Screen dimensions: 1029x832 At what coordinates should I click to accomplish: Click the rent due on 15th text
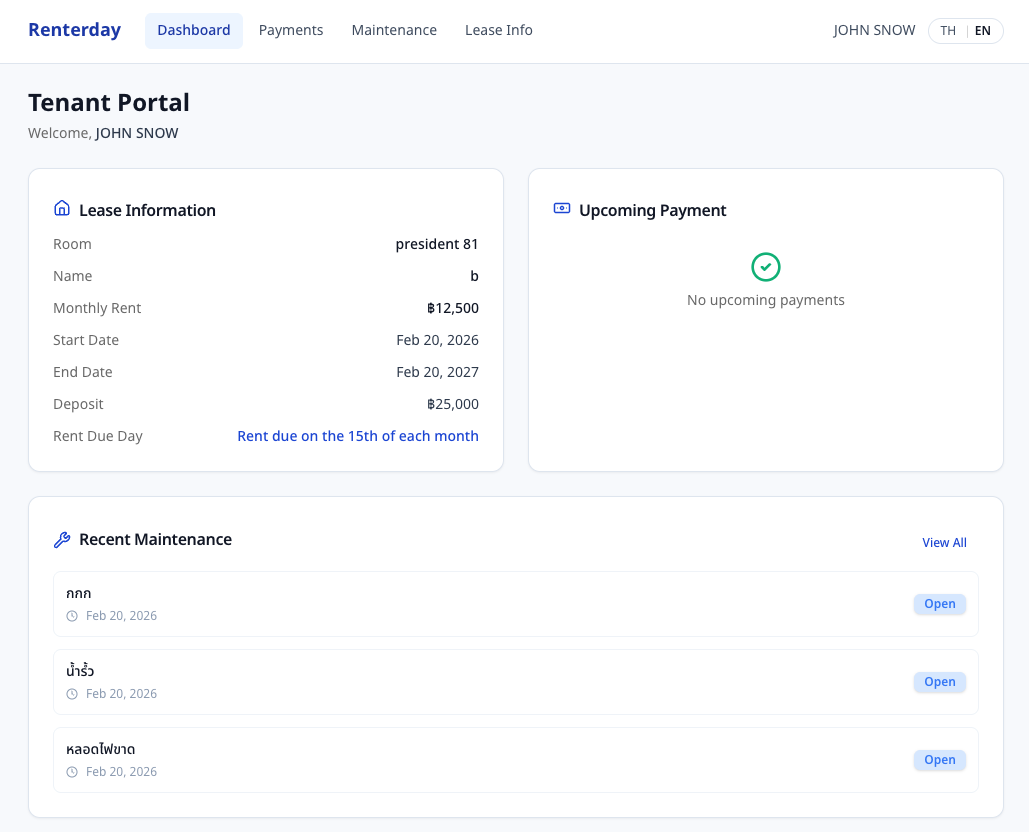coord(358,436)
